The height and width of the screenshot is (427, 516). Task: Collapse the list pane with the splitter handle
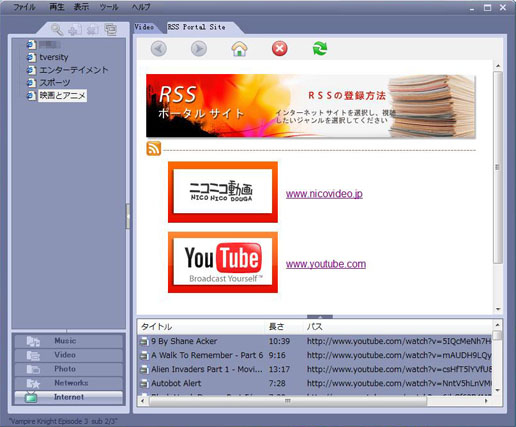pos(320,317)
